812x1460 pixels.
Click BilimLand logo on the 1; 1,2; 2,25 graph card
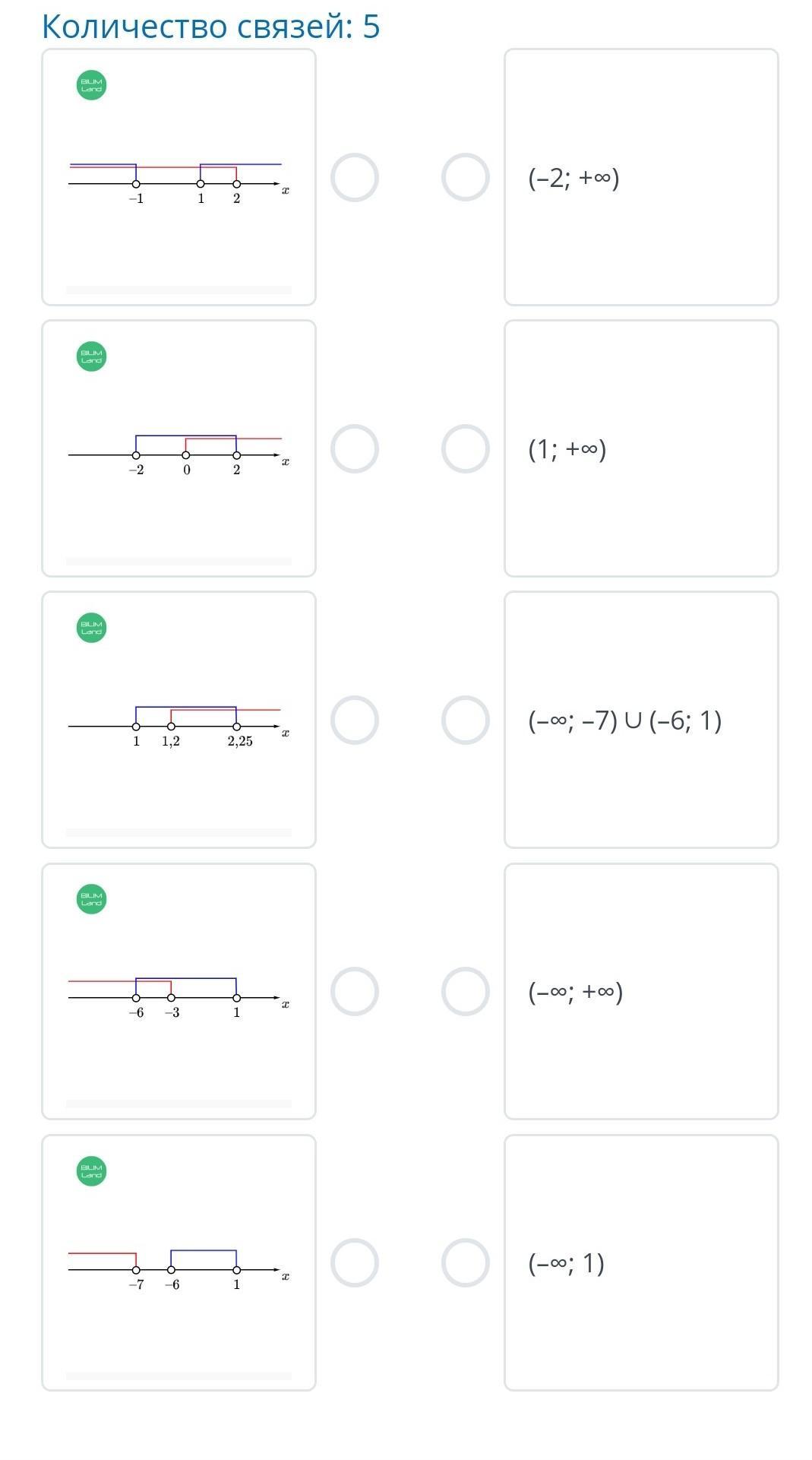(91, 628)
